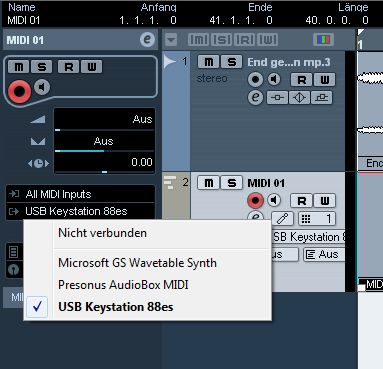The image size is (383, 369).
Task: Open the track color selector icon
Action: coord(323,40)
